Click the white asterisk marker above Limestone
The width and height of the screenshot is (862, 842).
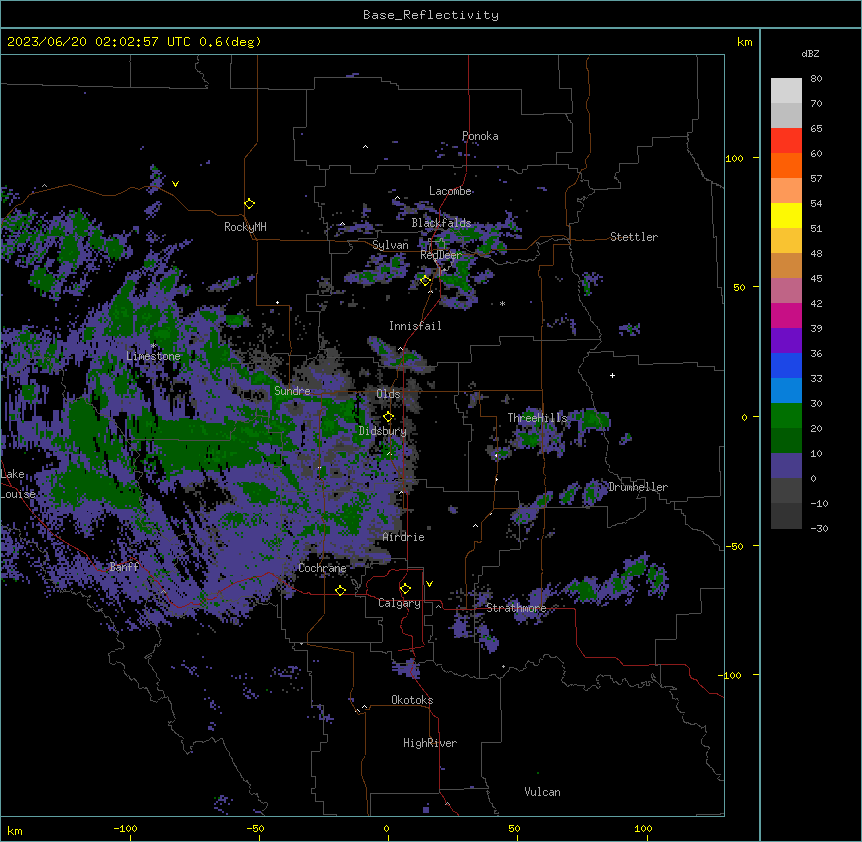point(153,346)
